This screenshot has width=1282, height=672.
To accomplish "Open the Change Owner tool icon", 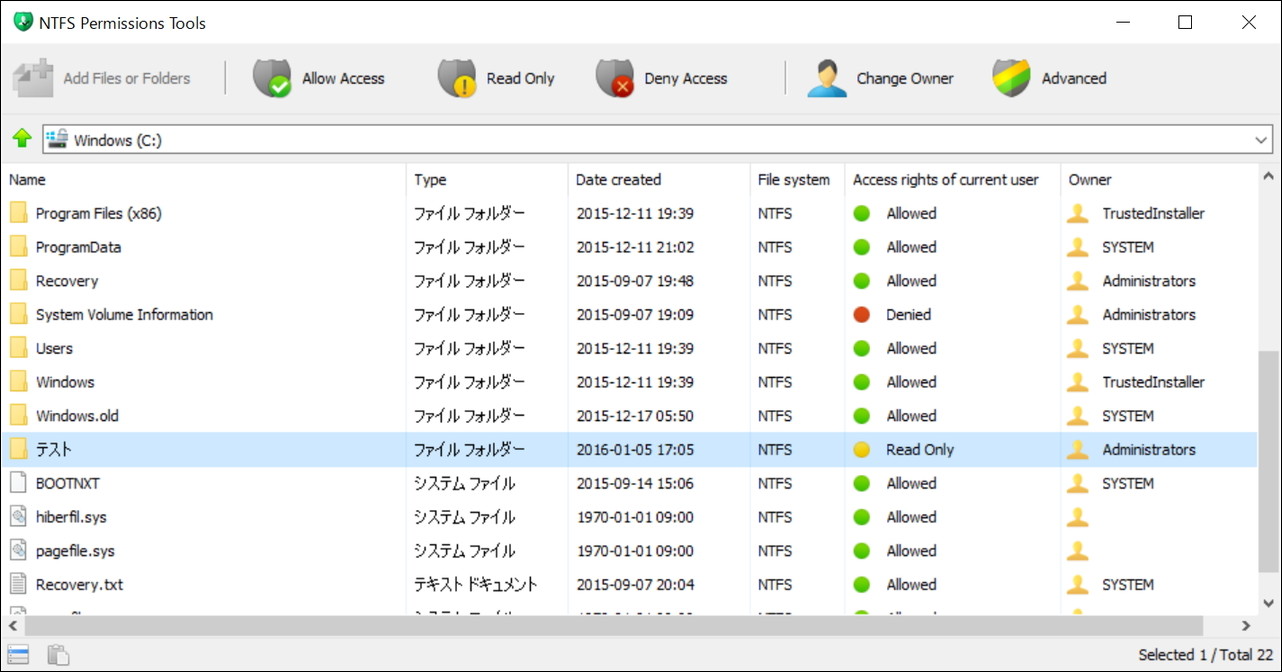I will tap(825, 77).
